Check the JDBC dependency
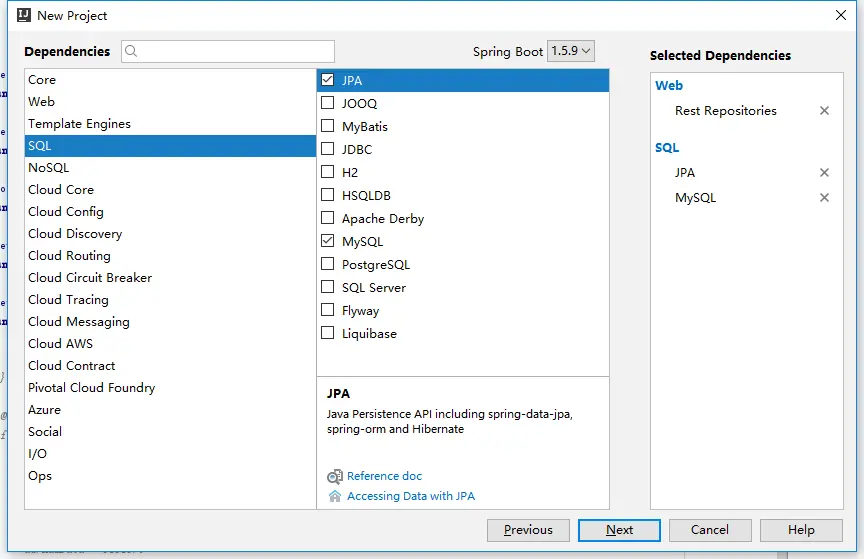The width and height of the screenshot is (864, 559). click(x=327, y=149)
